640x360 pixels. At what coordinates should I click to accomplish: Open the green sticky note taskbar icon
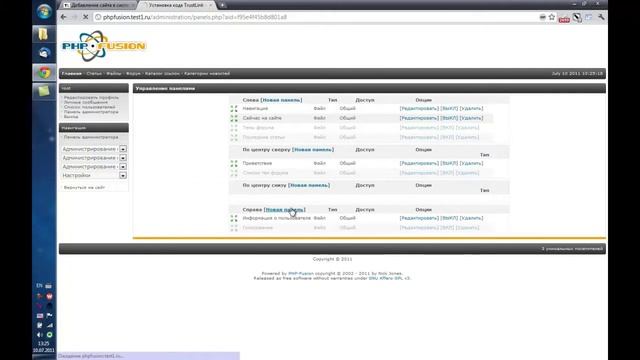tap(44, 91)
